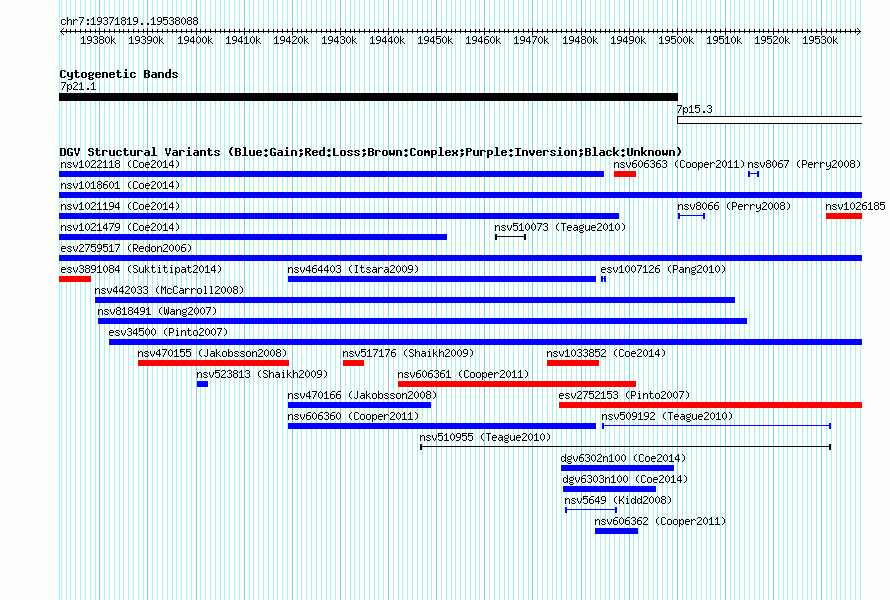Screen dimensions: 890x600
Task: Click the blue nsv470166 (Jakobsson2008) bar
Action: 359,405
